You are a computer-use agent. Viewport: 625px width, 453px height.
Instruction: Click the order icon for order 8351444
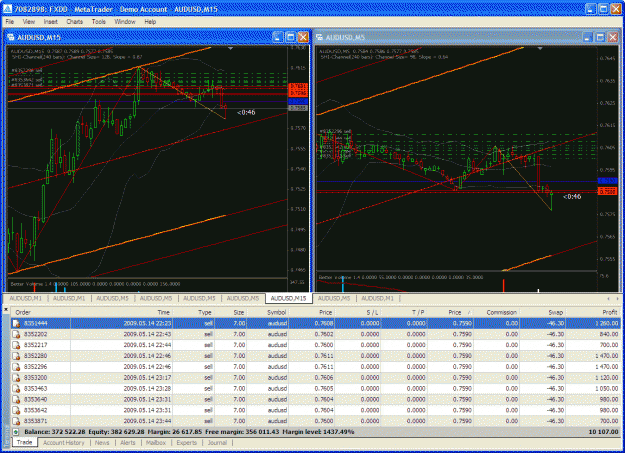16,323
